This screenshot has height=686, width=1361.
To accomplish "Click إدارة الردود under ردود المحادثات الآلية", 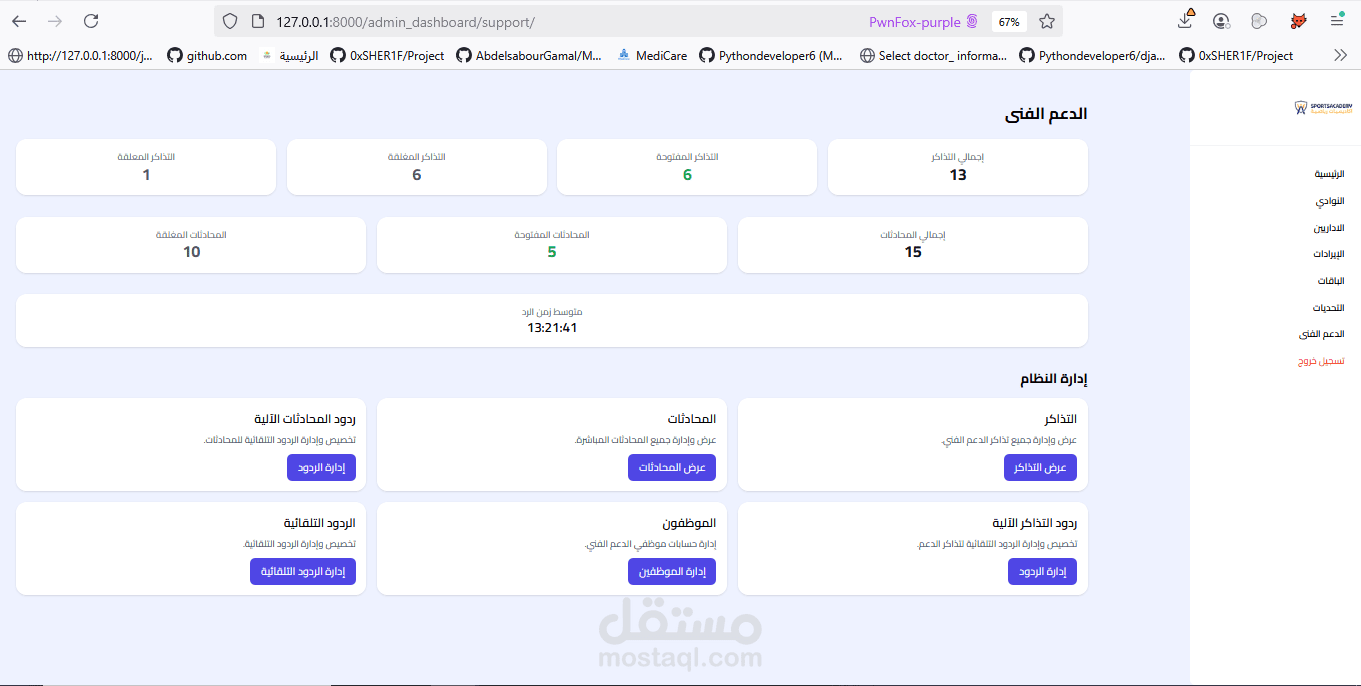I will (321, 468).
